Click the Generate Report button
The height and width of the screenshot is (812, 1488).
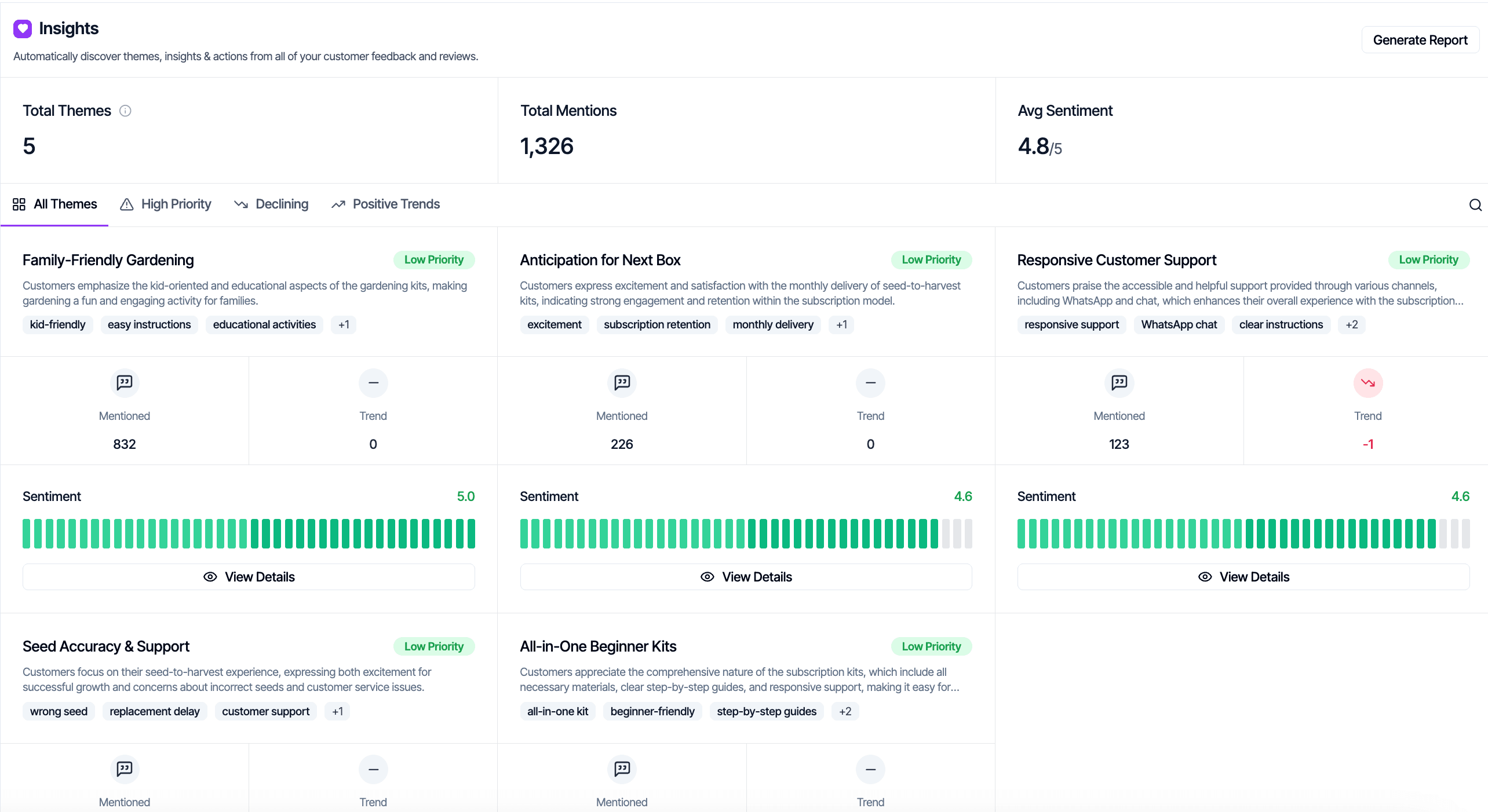click(x=1420, y=39)
